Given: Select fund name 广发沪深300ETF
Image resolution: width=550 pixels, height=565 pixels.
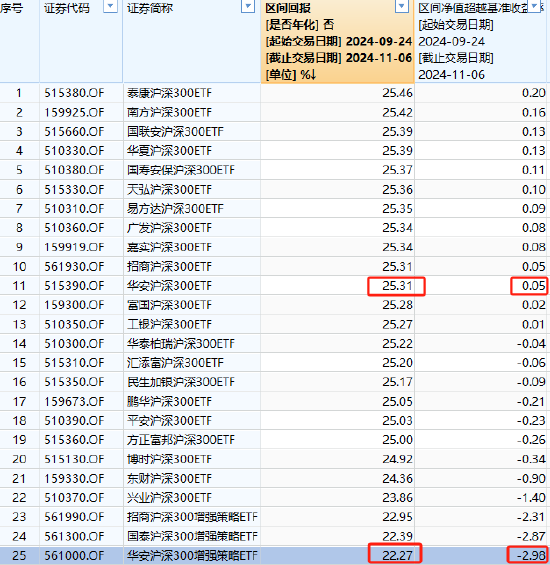Looking at the screenshot, I should [169, 228].
